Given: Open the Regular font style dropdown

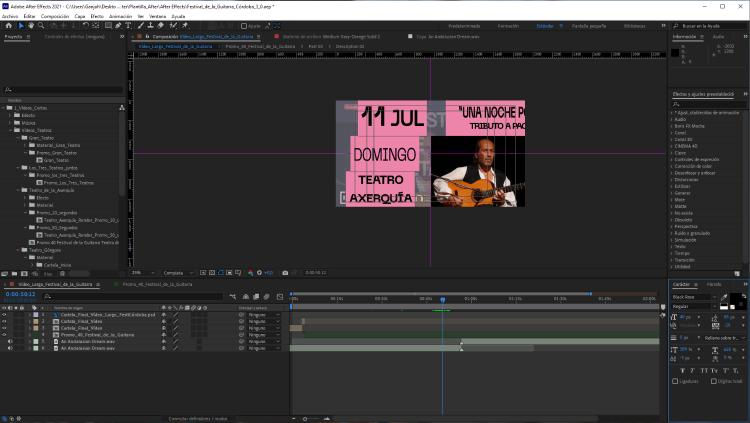Looking at the screenshot, I should point(694,306).
